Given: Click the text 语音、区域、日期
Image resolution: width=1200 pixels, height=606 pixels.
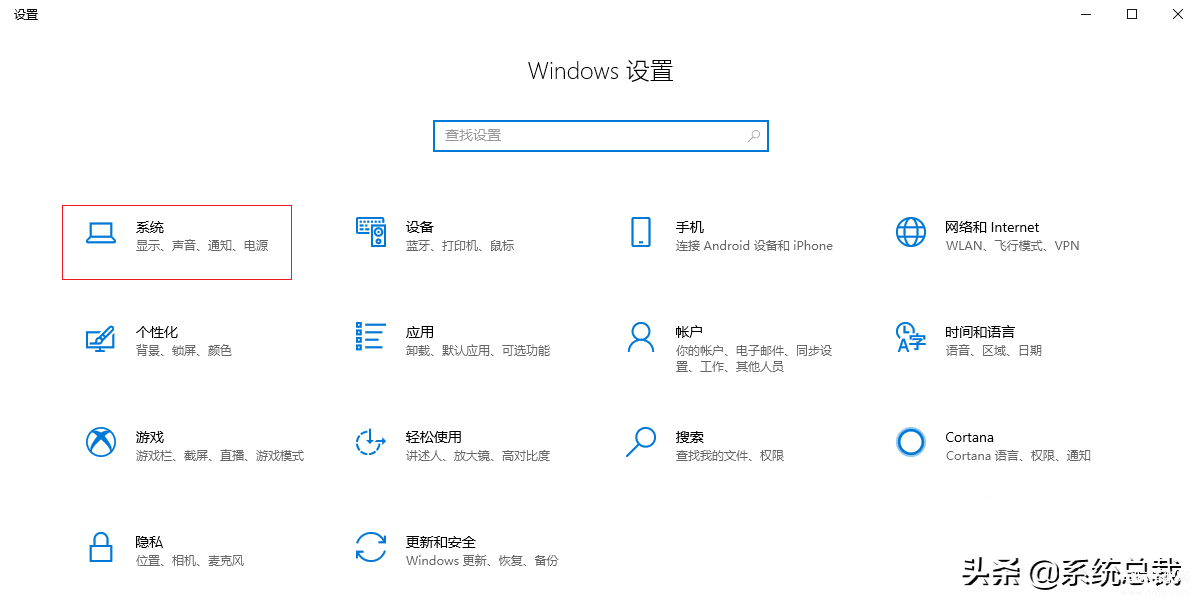Looking at the screenshot, I should (x=993, y=351).
